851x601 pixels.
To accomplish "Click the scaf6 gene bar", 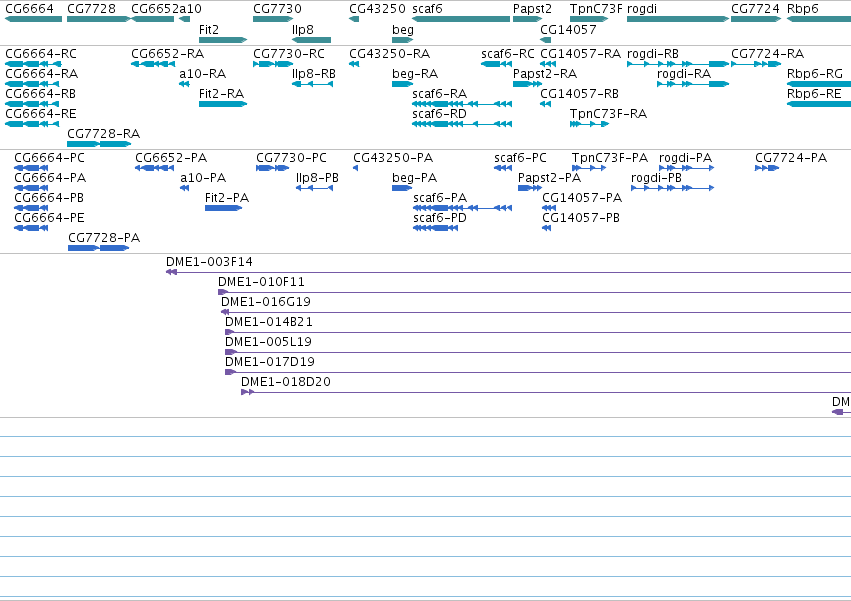I will pos(461,19).
